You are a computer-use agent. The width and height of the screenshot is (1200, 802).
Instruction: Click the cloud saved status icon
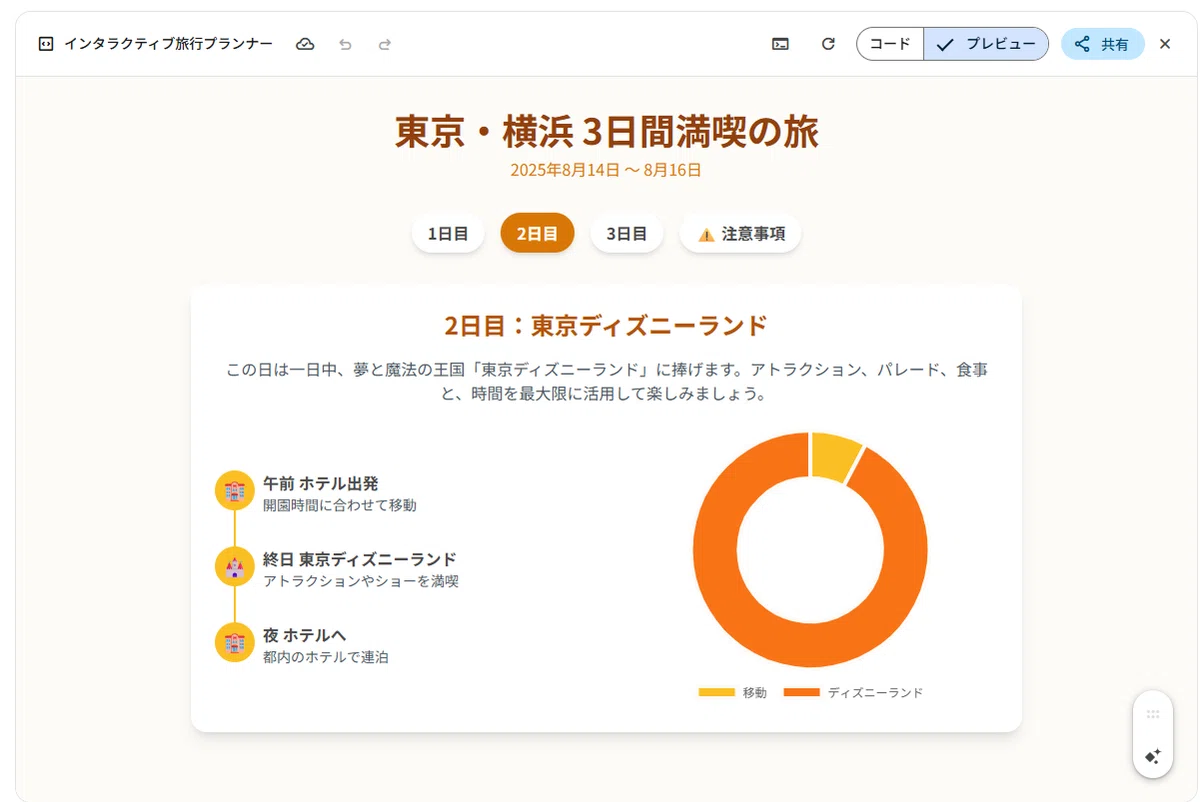(x=305, y=44)
